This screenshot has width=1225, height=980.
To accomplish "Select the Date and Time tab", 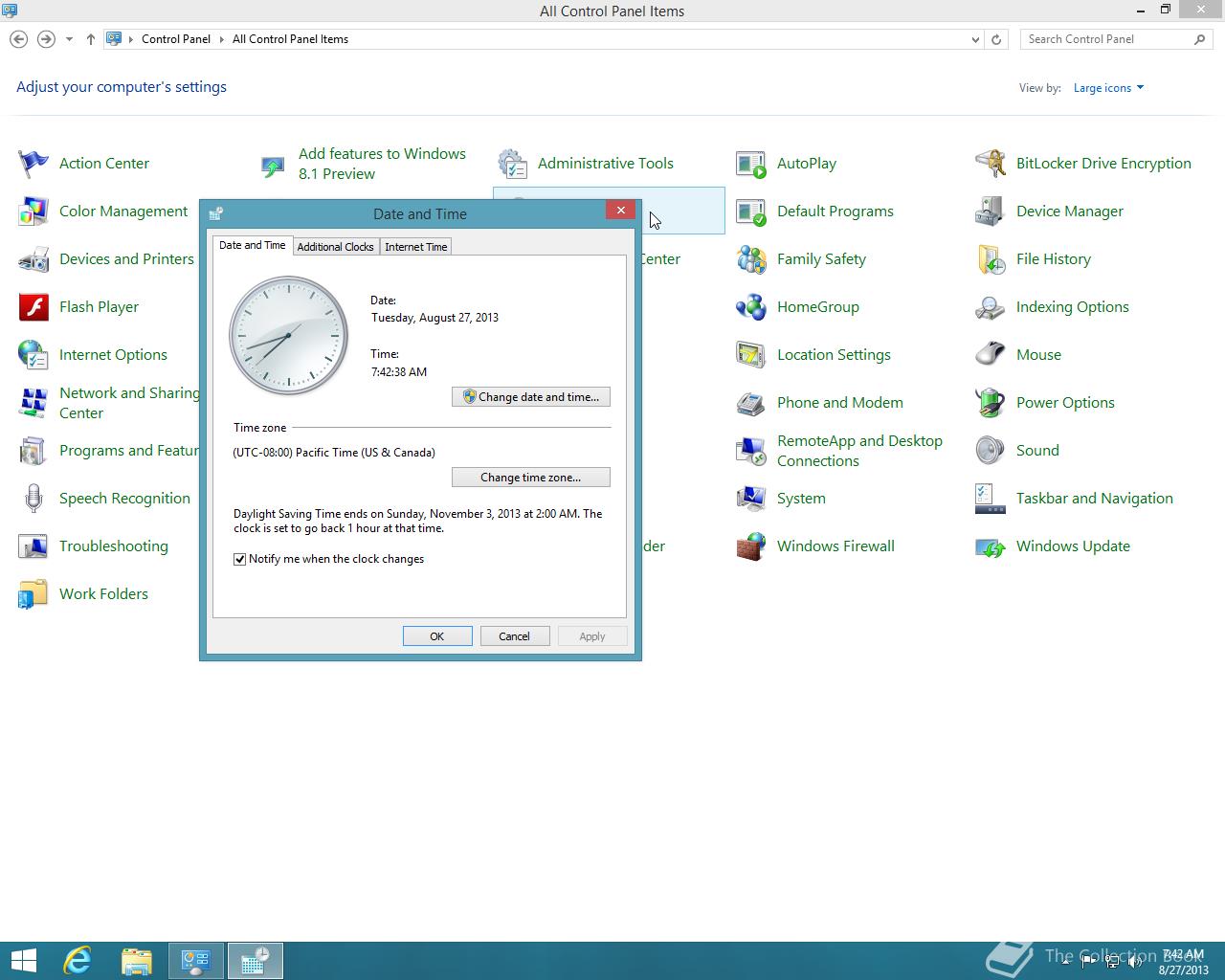I will coord(252,245).
